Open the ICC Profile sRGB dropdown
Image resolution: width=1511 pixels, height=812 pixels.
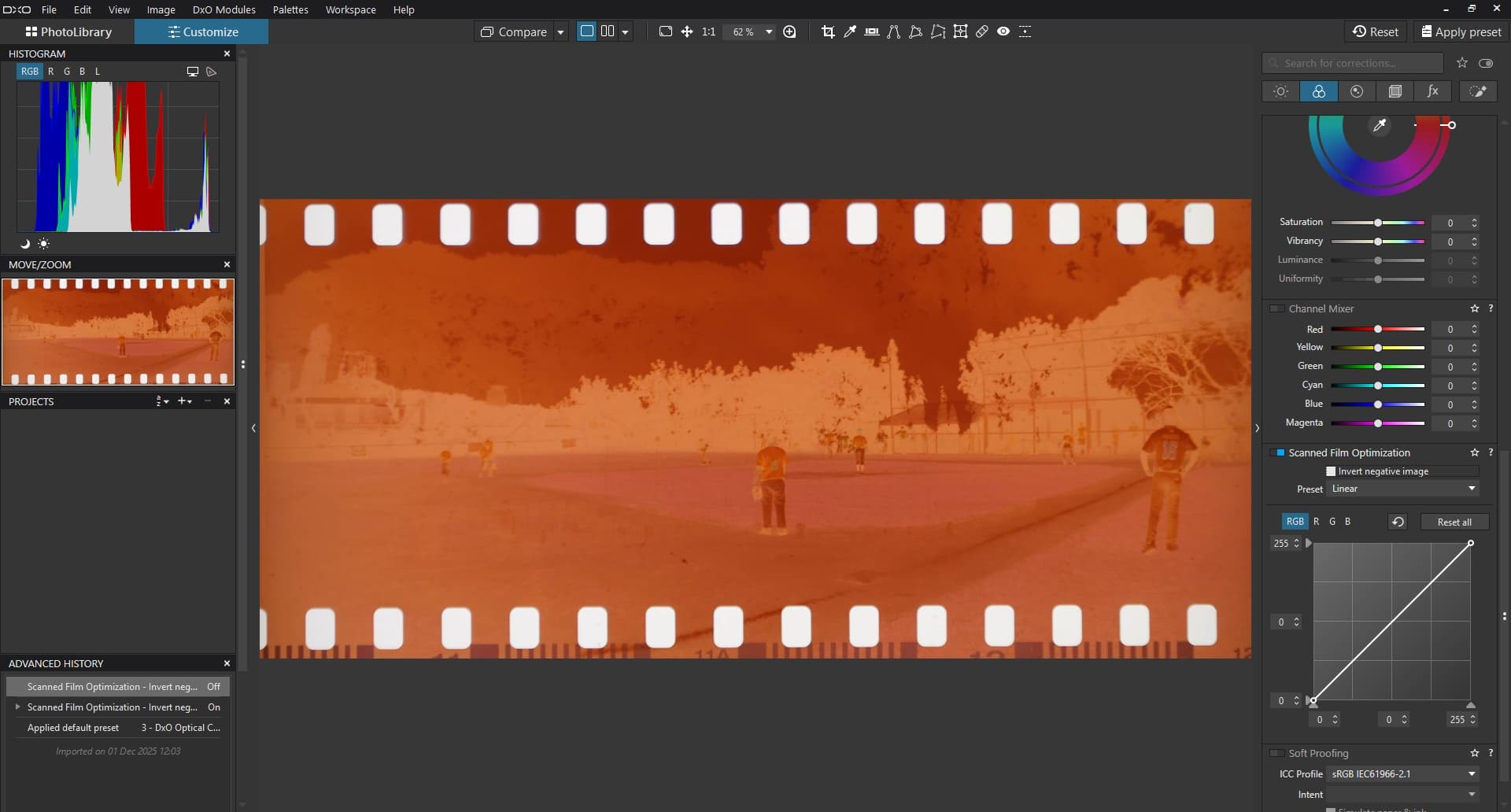pos(1402,774)
